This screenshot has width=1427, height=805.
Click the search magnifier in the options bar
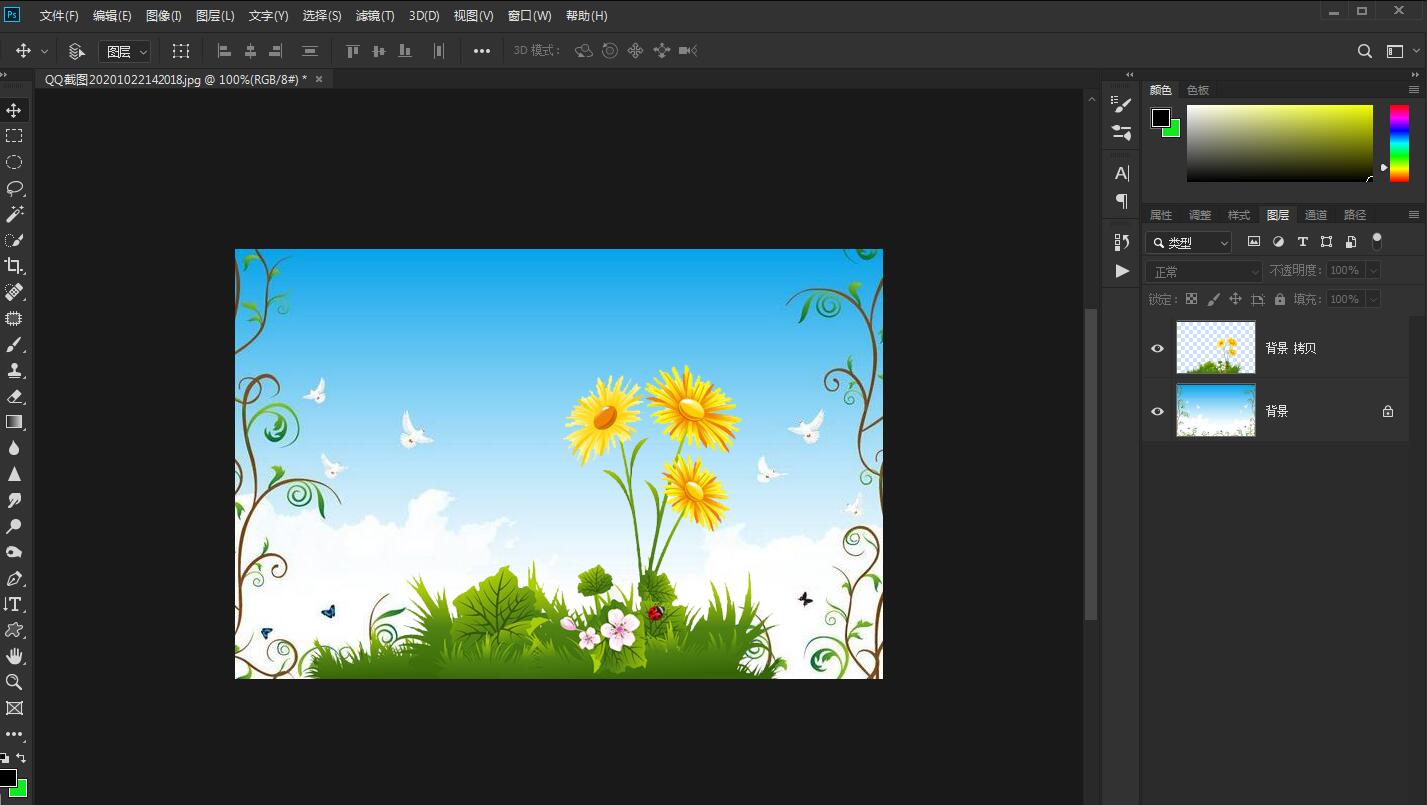[x=1364, y=51]
